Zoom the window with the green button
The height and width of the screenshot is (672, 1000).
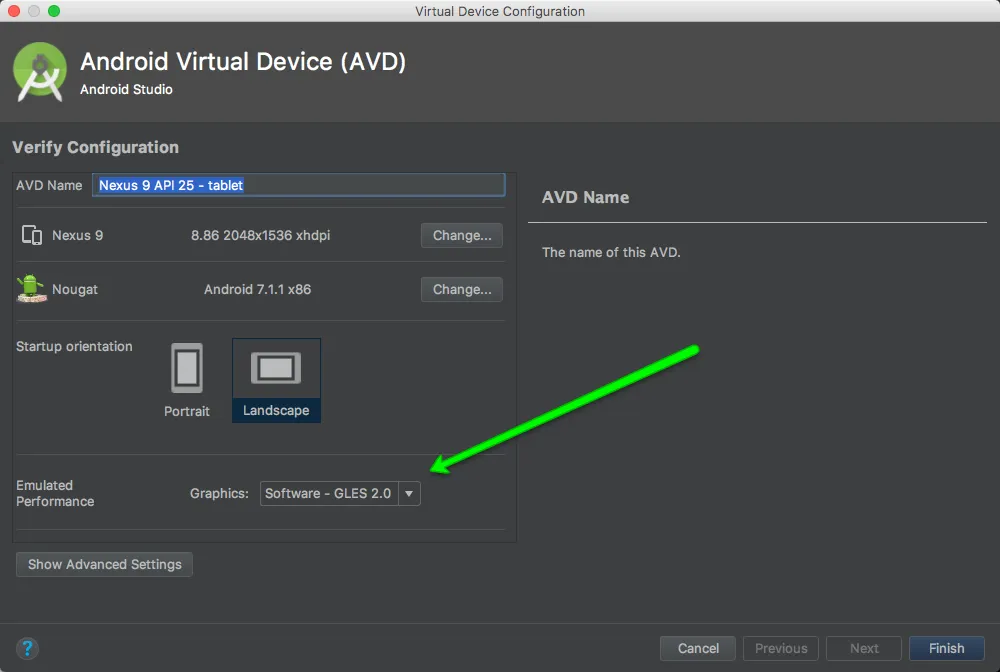pos(54,11)
